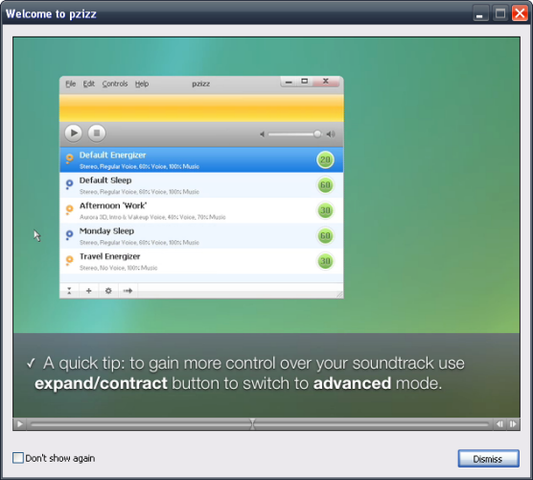The image size is (533, 480).
Task: Select the Default Sleep soundtrack
Action: pos(201,185)
